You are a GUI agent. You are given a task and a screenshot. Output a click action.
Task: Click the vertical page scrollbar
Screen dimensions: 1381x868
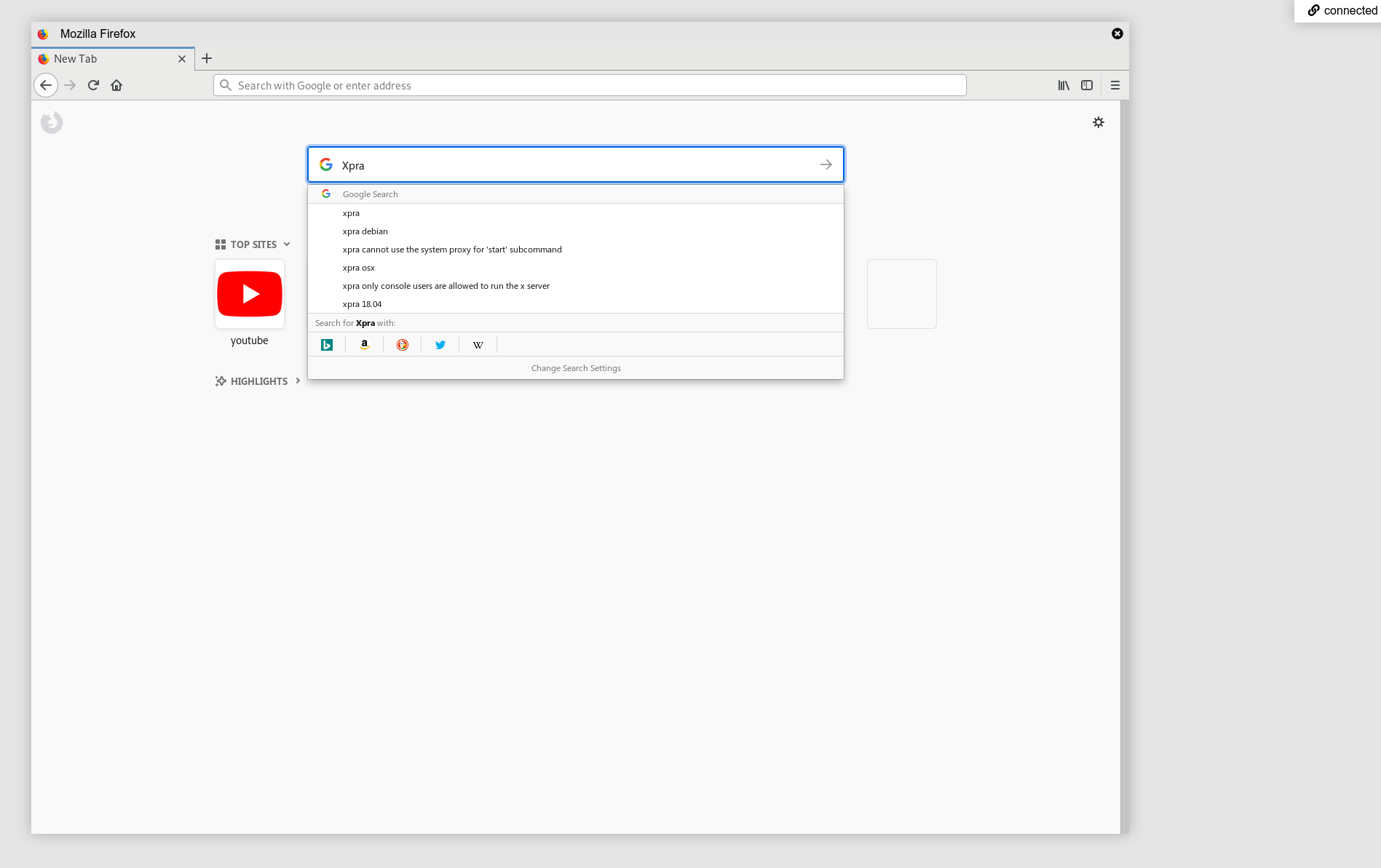pos(1124,466)
